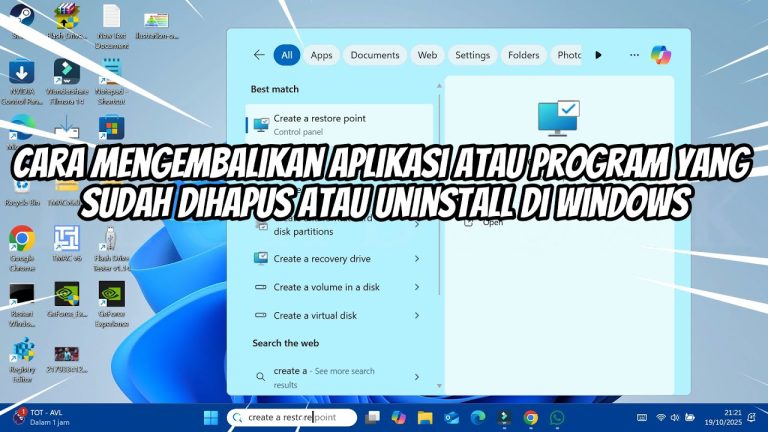Select the Notepad - Shortcut desktop icon
768x432 pixels.
coord(112,81)
